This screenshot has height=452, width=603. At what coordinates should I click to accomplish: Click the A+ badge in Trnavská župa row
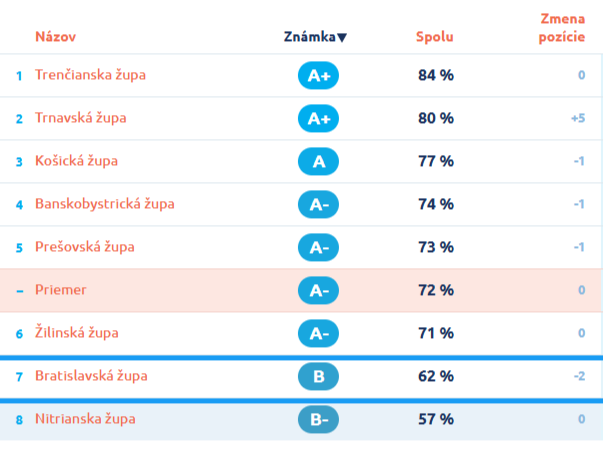318,118
